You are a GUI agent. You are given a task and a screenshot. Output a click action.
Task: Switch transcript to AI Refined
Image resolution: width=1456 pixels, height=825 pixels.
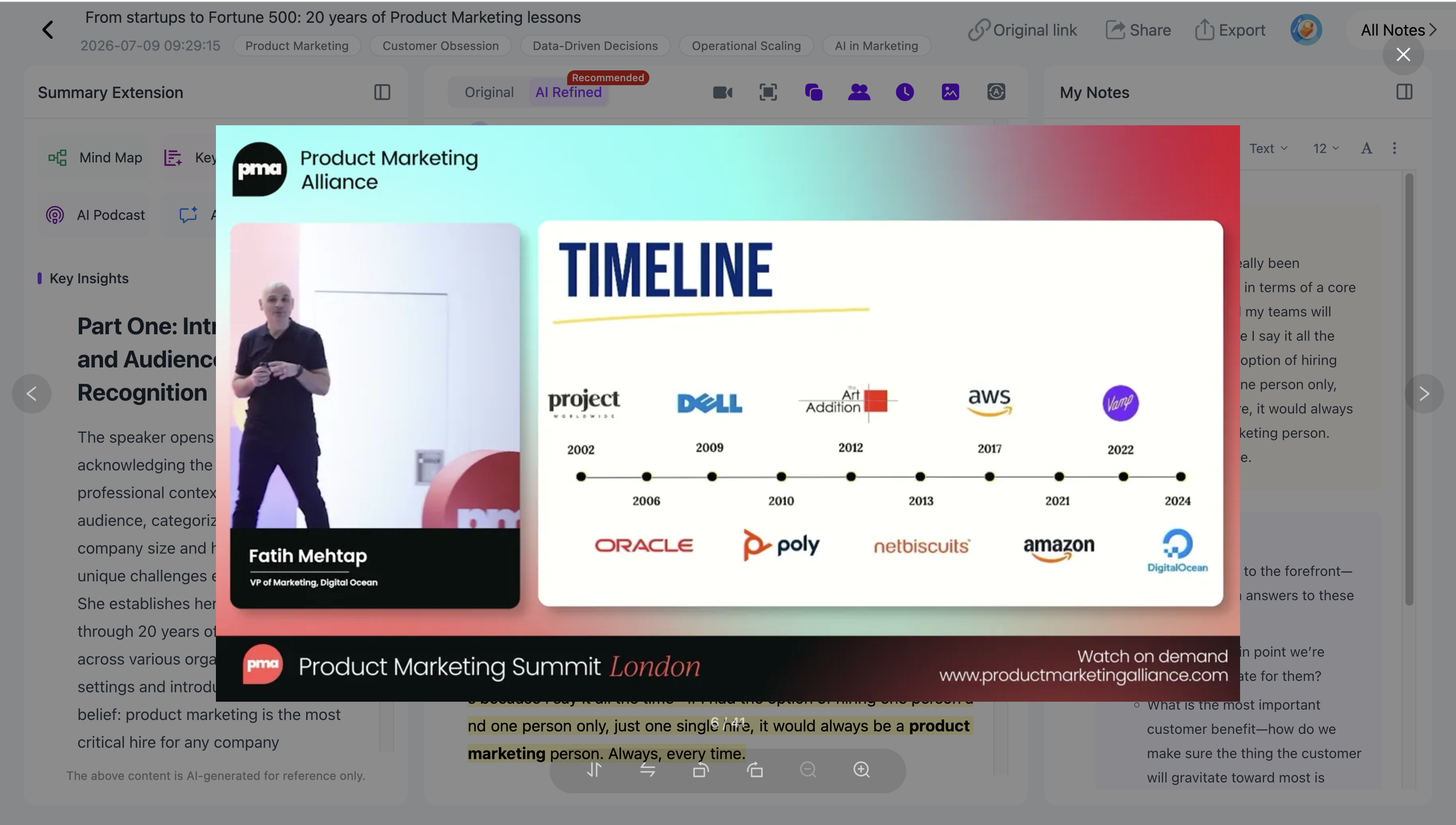click(x=568, y=93)
